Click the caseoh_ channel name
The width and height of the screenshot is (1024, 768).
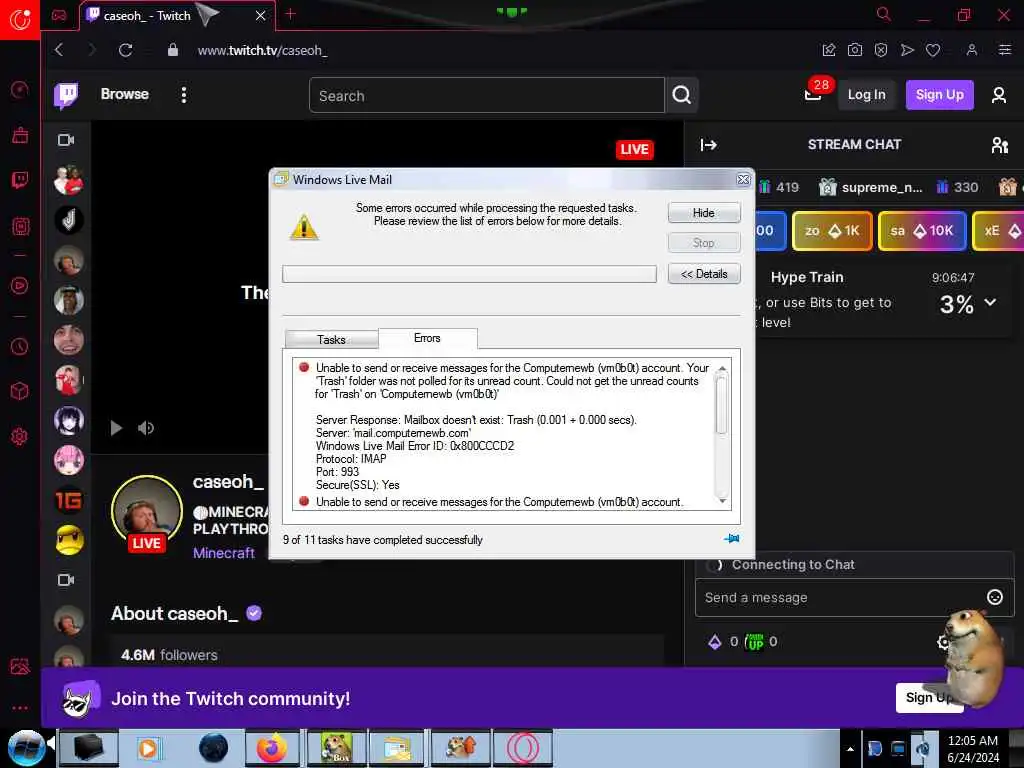(x=228, y=482)
